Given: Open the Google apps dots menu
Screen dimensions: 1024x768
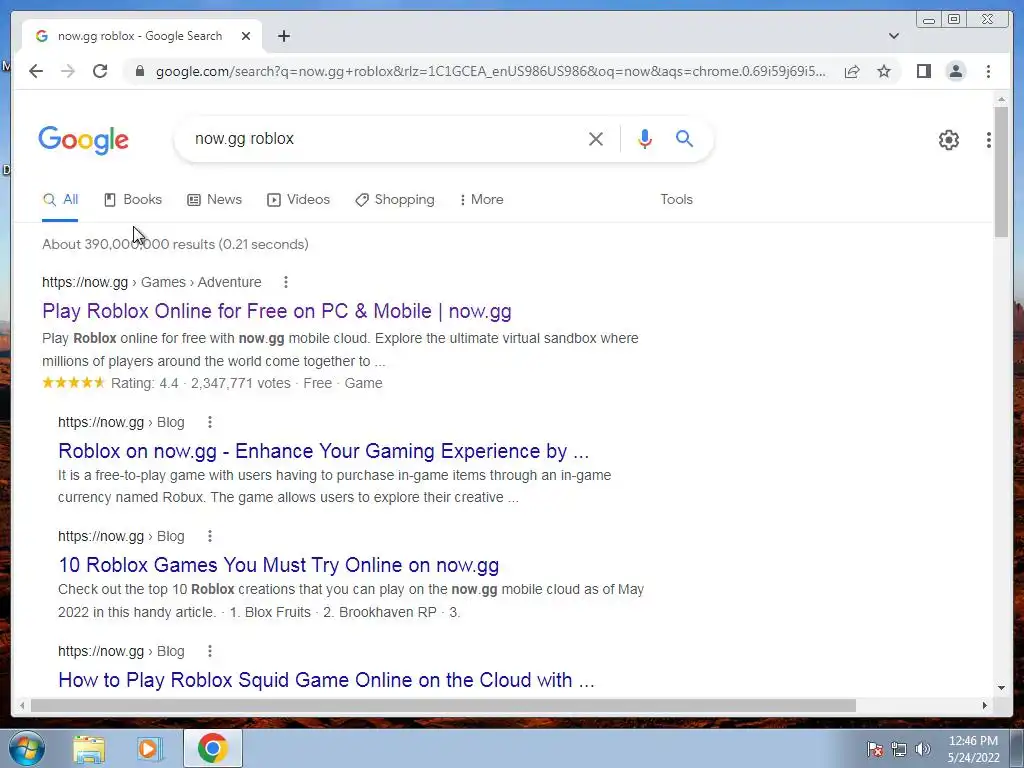Looking at the screenshot, I should point(989,140).
